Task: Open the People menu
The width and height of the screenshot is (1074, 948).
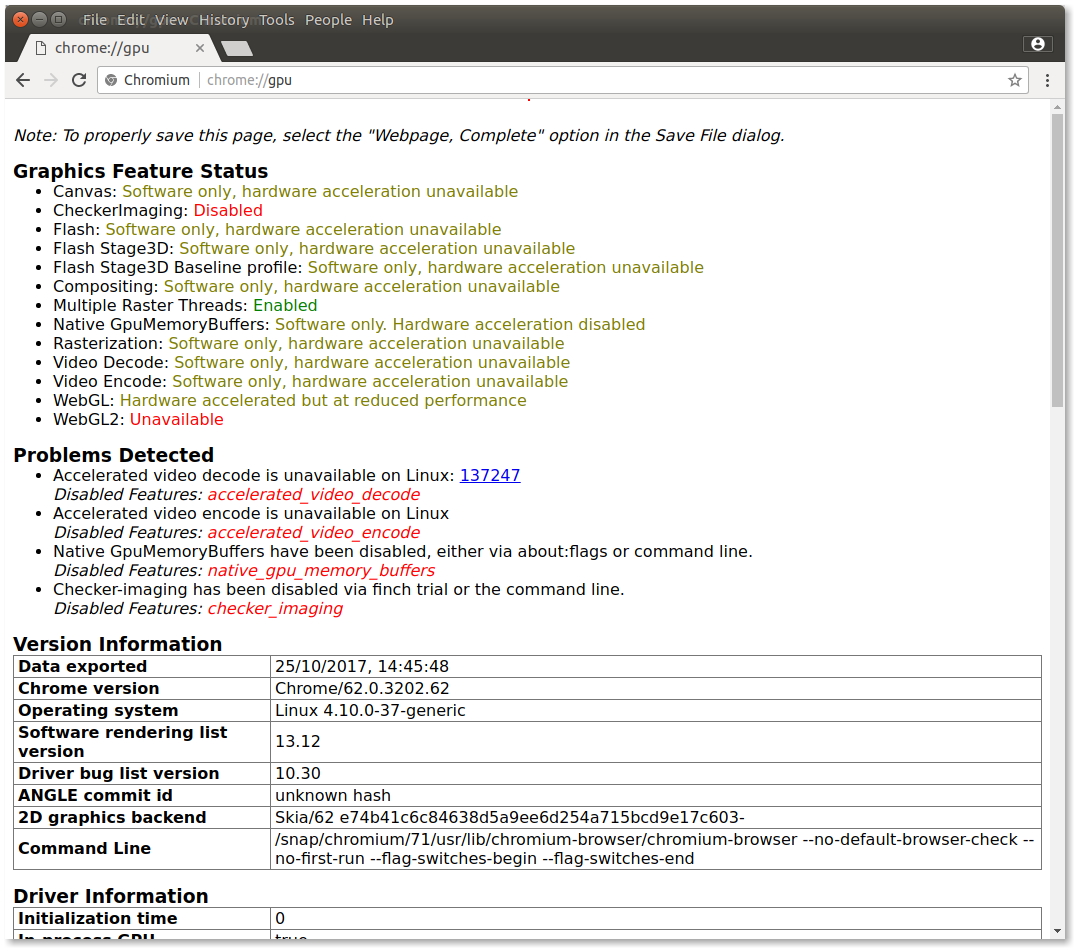Action: 328,20
